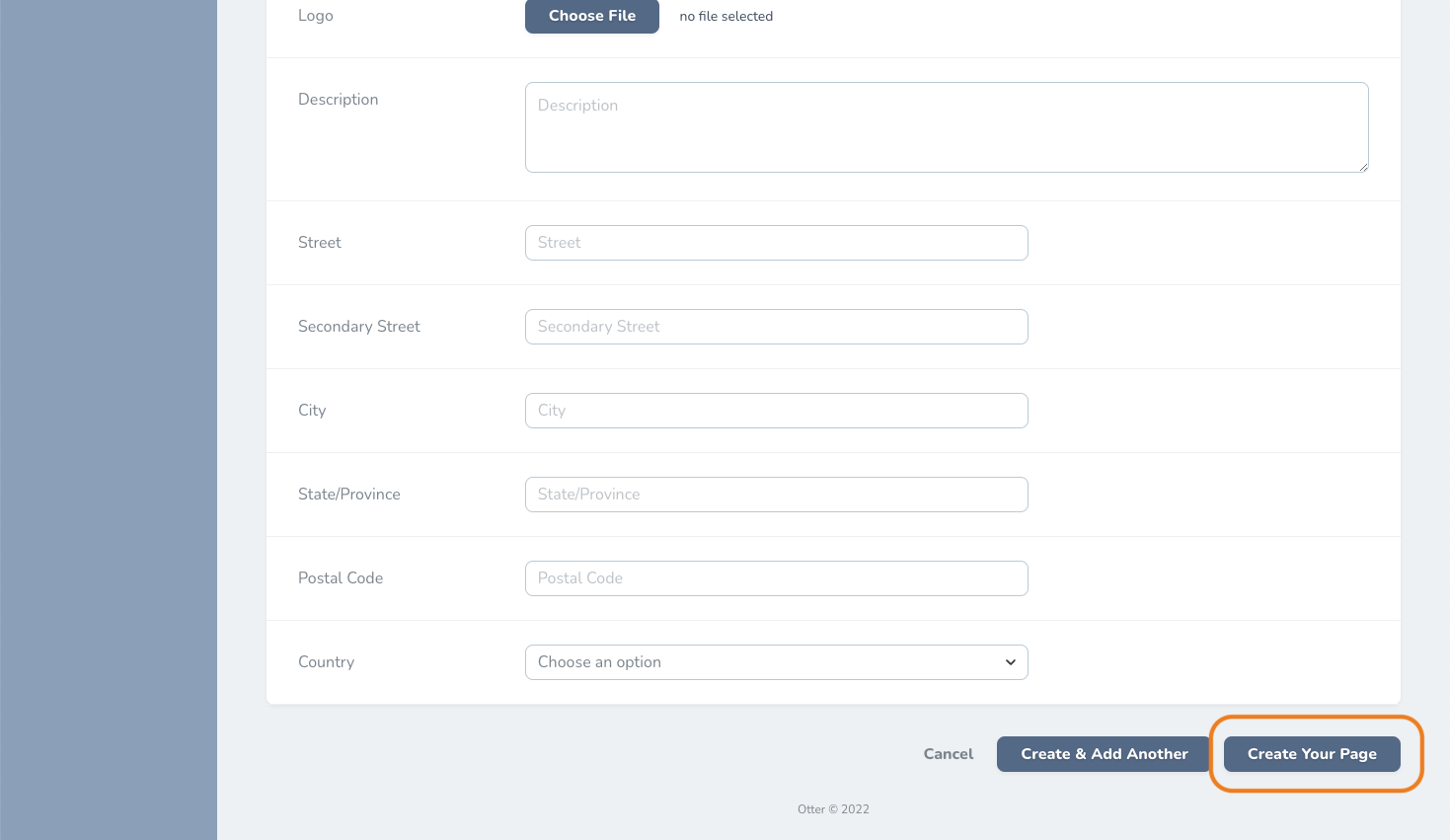Click the Postal Code label text
Image resolution: width=1450 pixels, height=840 pixels.
click(341, 578)
